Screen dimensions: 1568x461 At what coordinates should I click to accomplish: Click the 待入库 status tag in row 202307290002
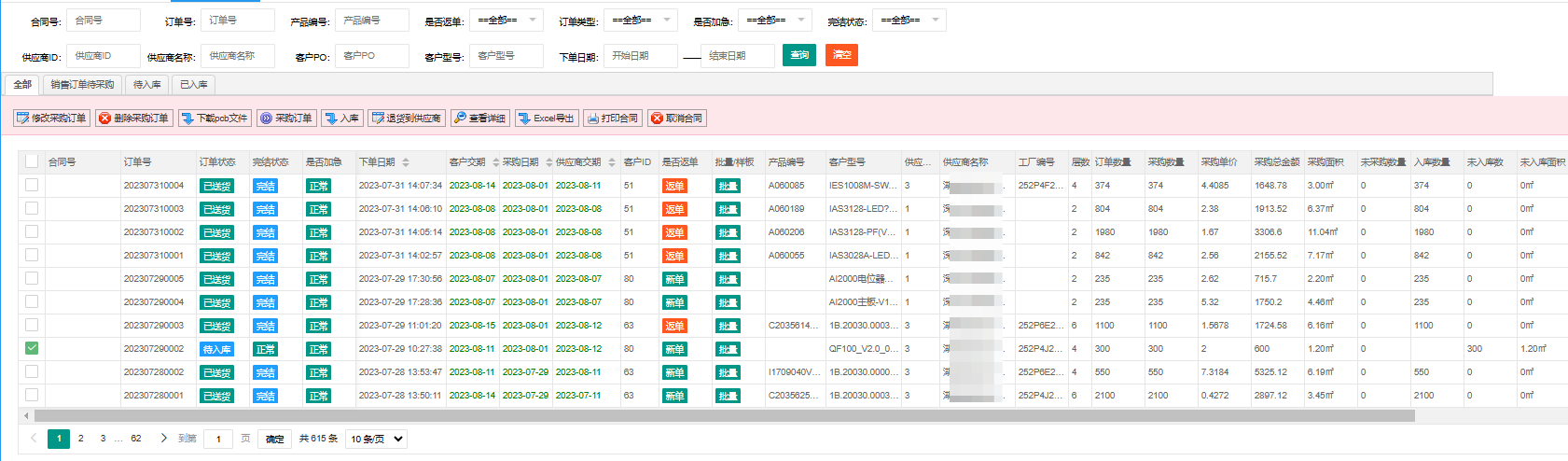point(216,349)
